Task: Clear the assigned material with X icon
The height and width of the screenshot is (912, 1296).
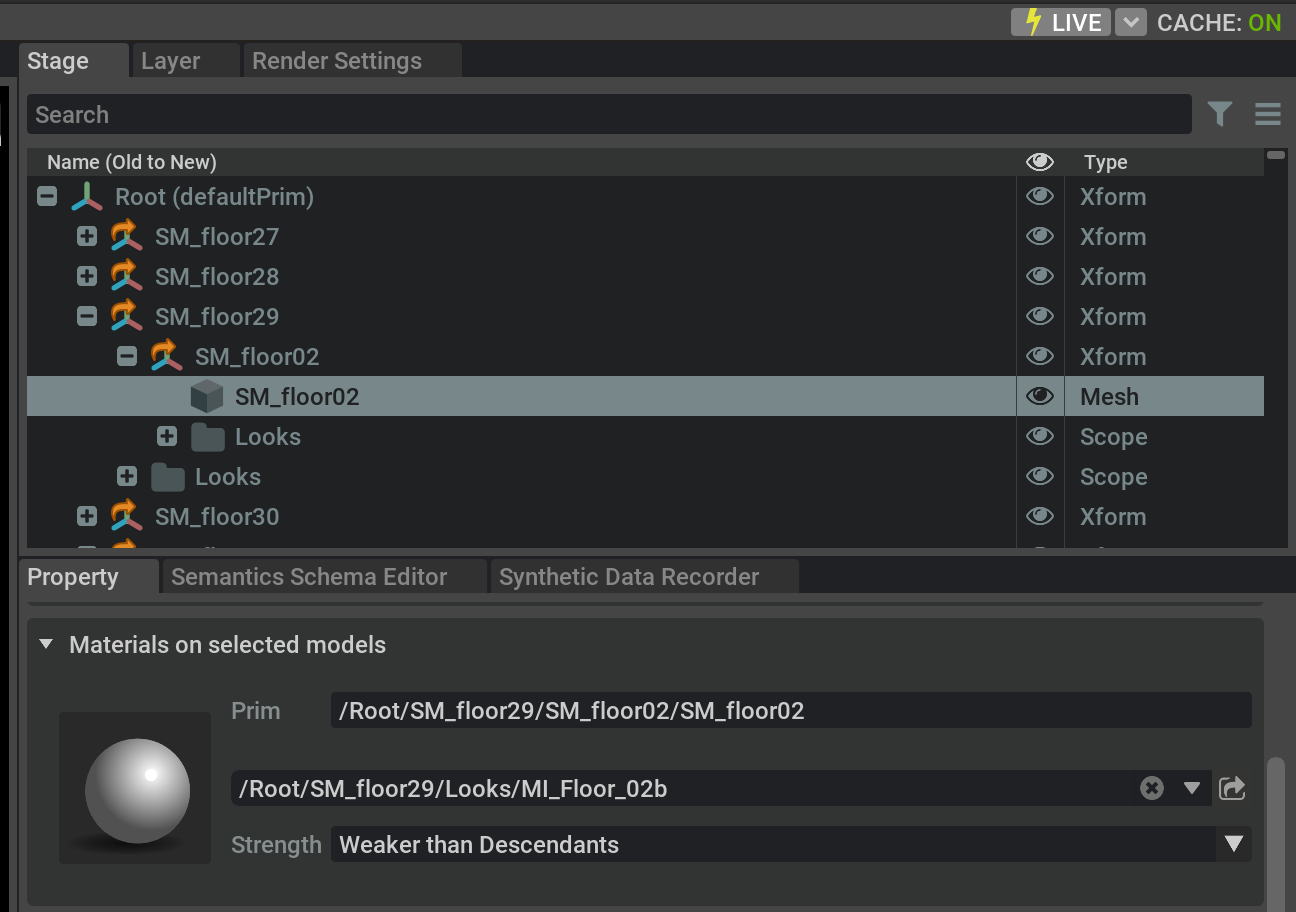Action: [1152, 788]
